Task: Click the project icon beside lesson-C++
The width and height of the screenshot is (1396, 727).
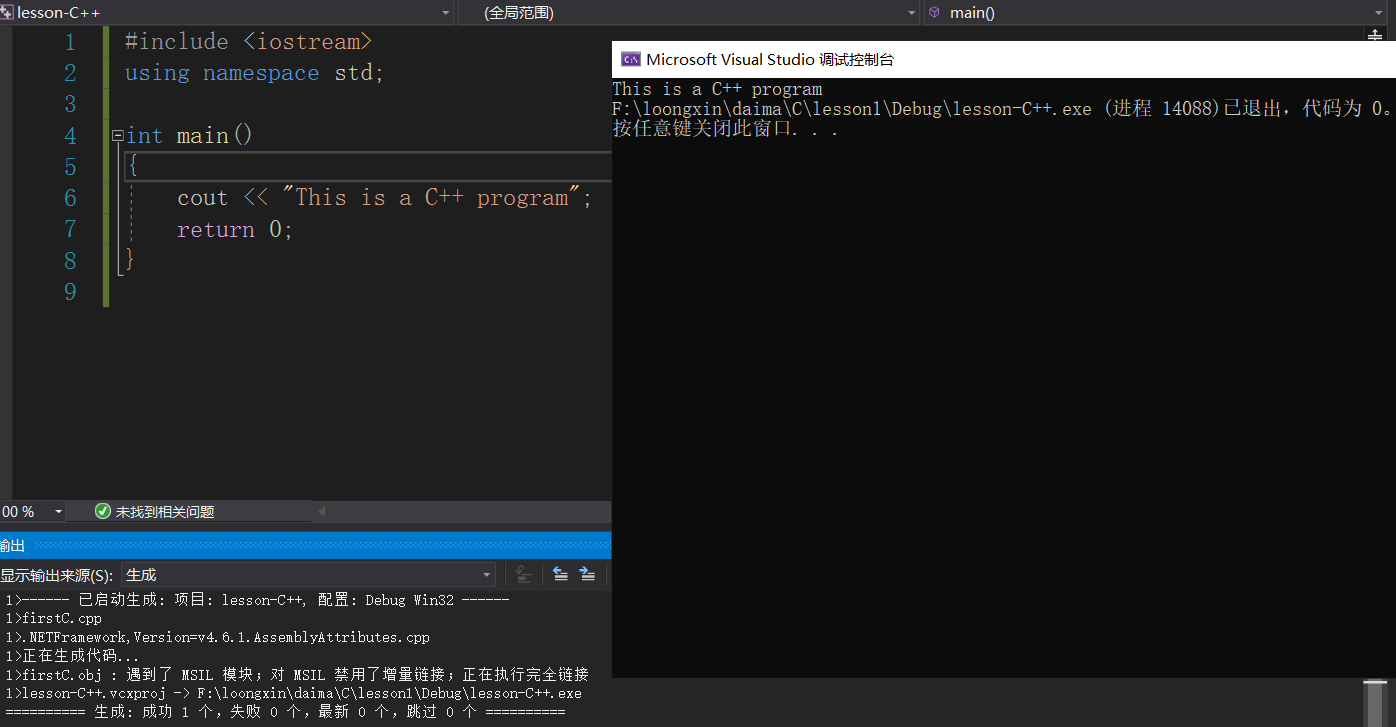Action: tap(7, 12)
